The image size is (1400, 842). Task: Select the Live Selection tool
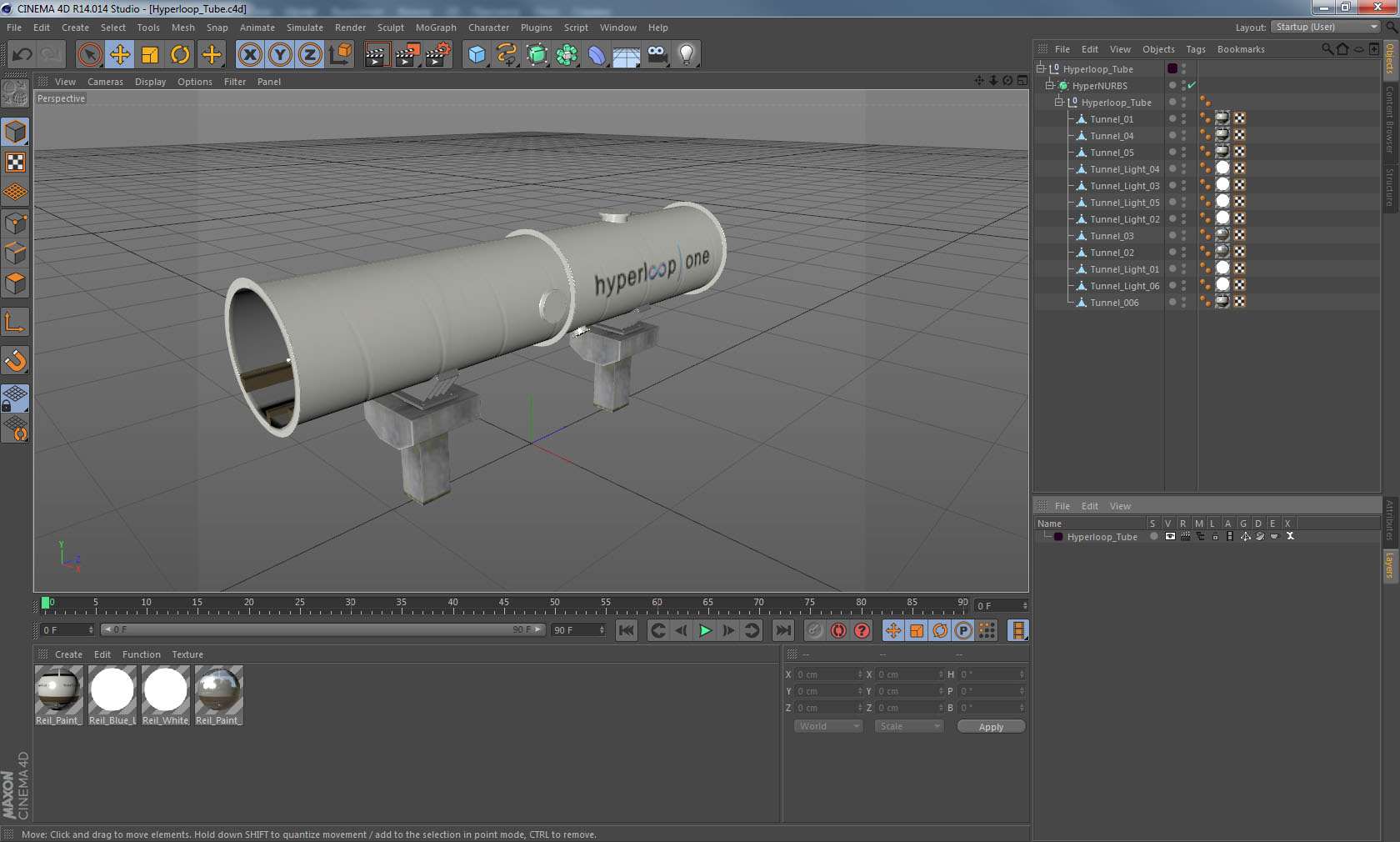coord(89,55)
